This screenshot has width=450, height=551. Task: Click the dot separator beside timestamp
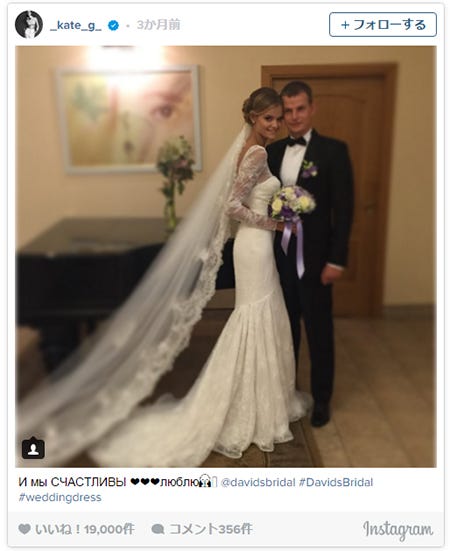coord(128,26)
